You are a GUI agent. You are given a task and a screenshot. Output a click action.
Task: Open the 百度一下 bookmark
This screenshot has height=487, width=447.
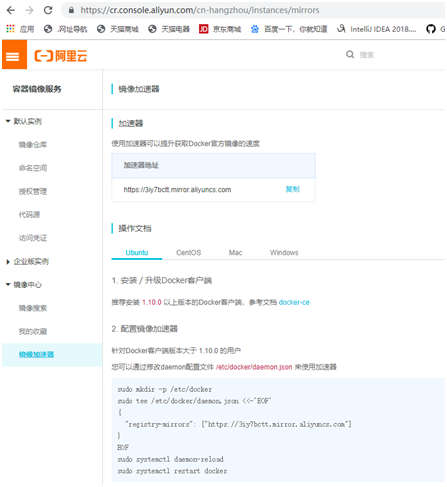point(289,29)
